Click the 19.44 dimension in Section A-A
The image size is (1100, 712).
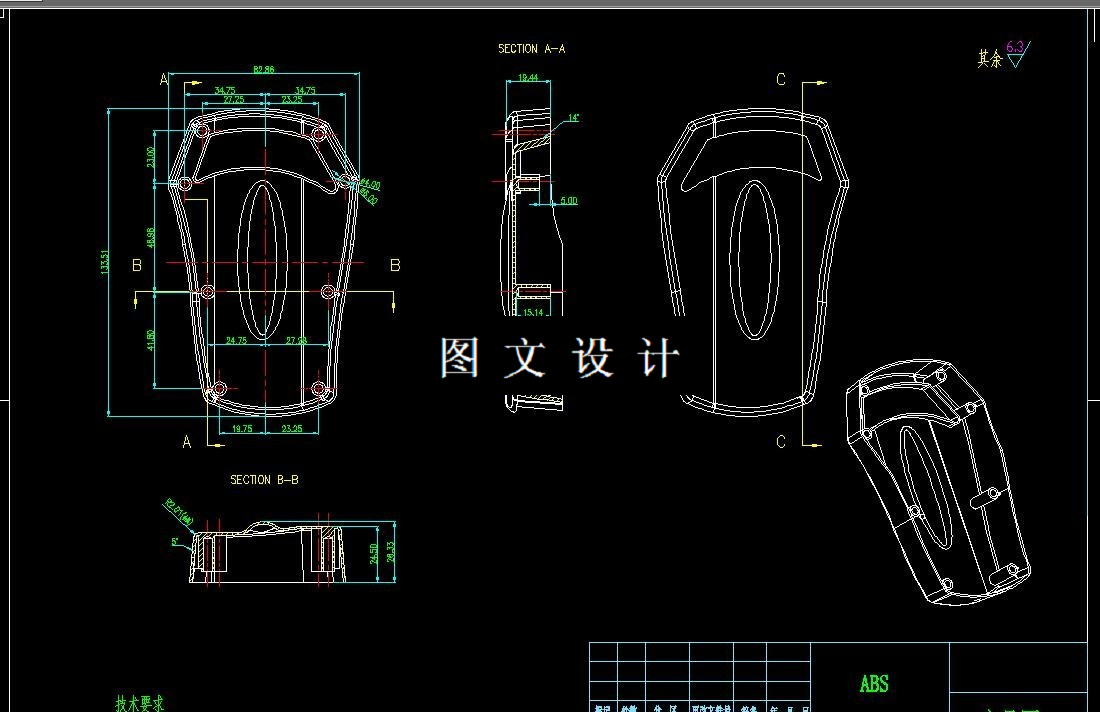(x=528, y=78)
